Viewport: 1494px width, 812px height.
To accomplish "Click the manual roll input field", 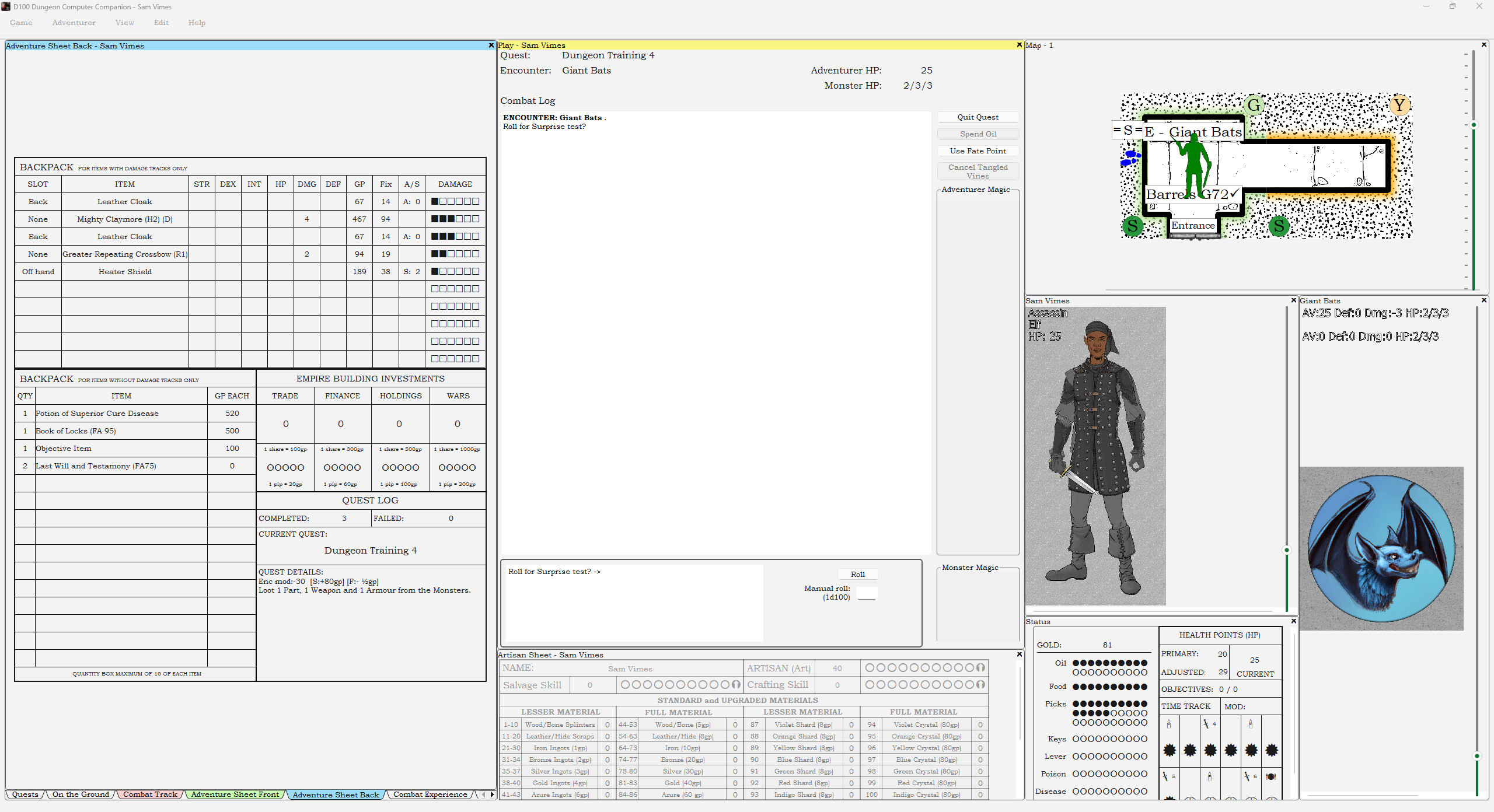I will [867, 593].
